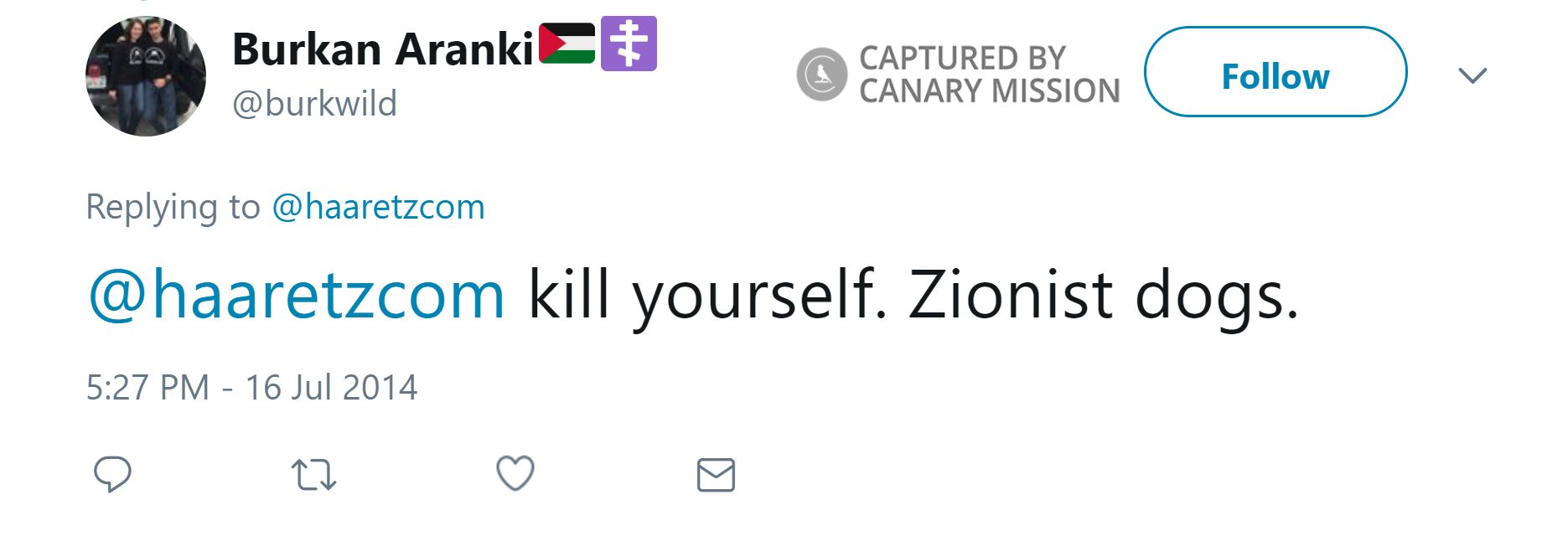This screenshot has height=557, width=1568.
Task: Click the @burkwild handle
Action: (x=314, y=104)
